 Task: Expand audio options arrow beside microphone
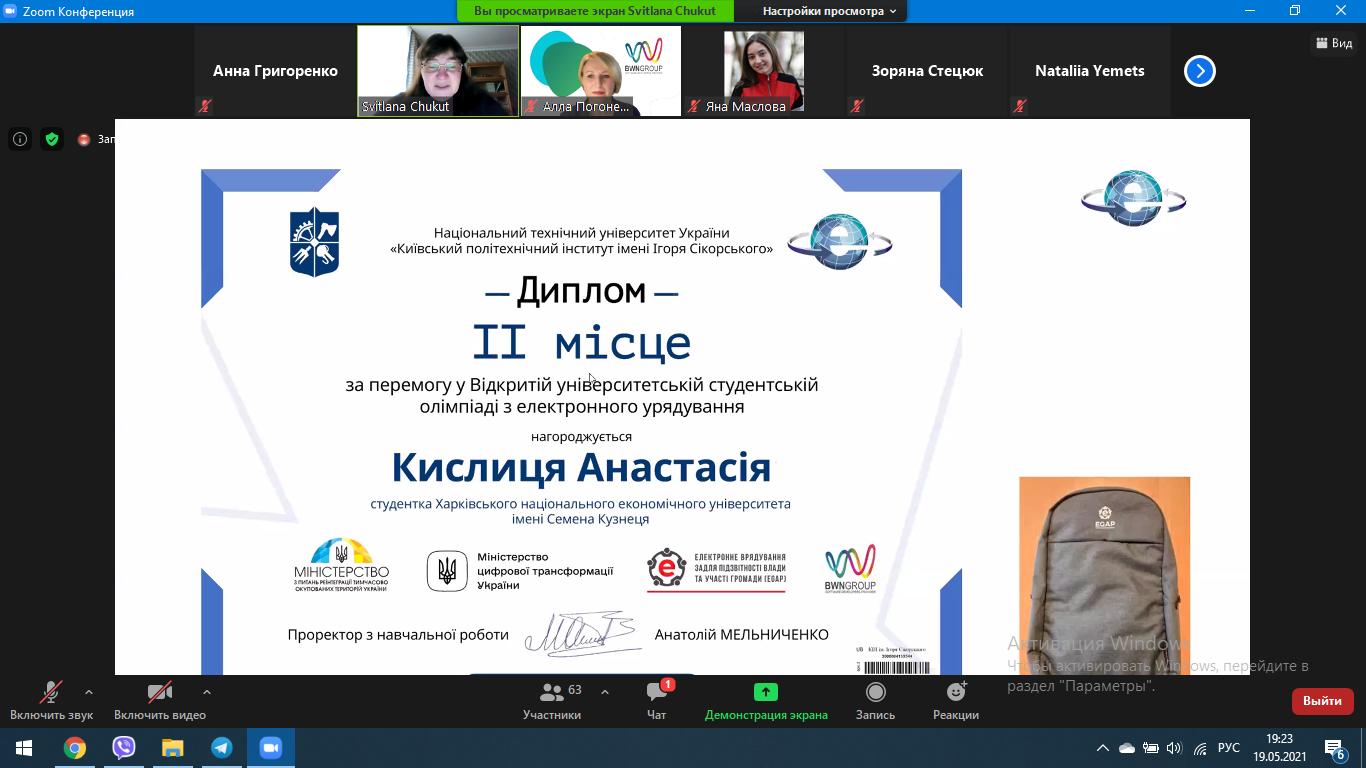tap(89, 691)
